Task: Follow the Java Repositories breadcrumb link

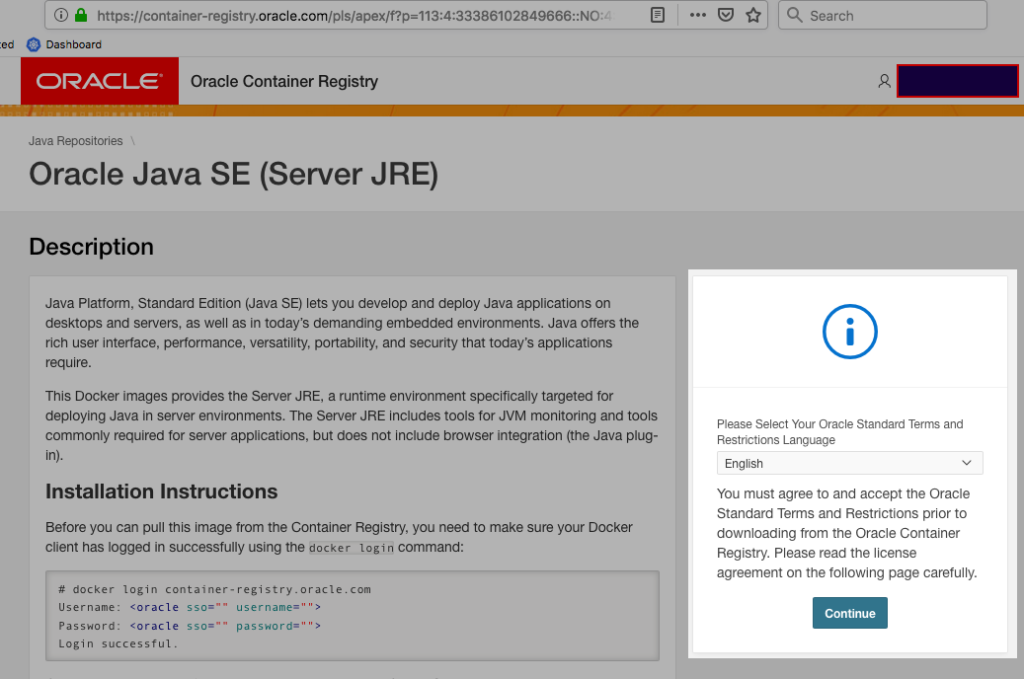Action: tap(75, 140)
